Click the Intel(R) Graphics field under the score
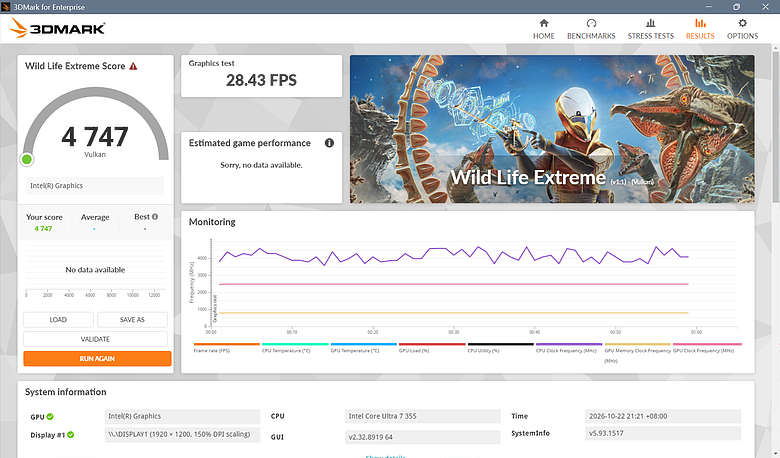 [95, 186]
